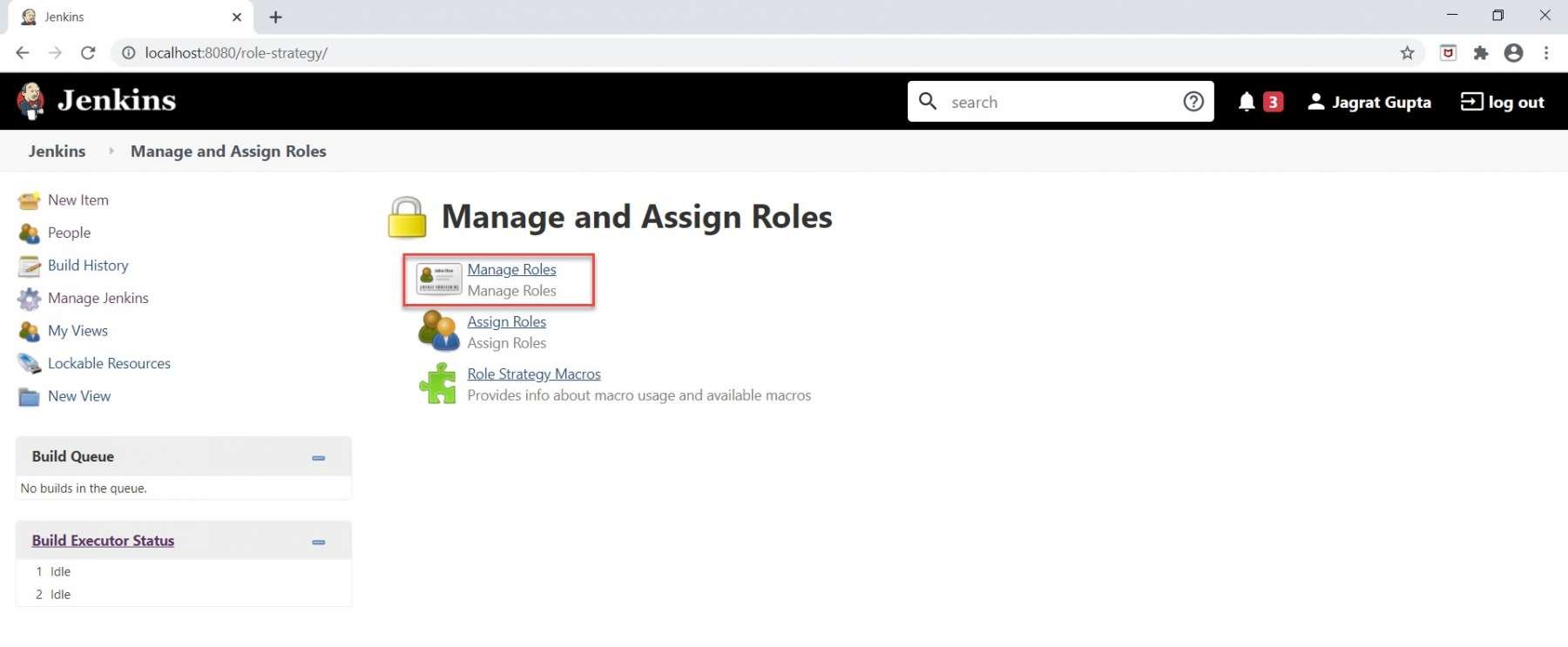Click the 'Build Queue' panel title
The image size is (1568, 647).
(73, 457)
